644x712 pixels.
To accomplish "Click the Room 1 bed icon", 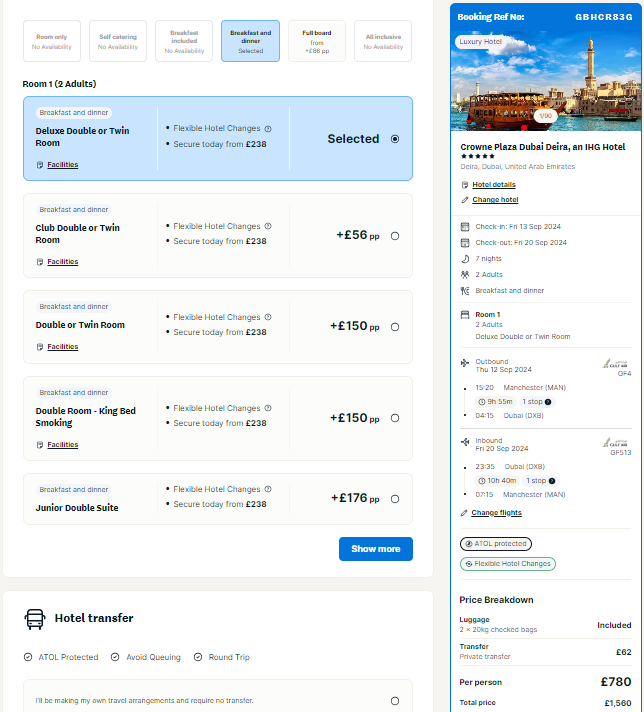I will [465, 315].
